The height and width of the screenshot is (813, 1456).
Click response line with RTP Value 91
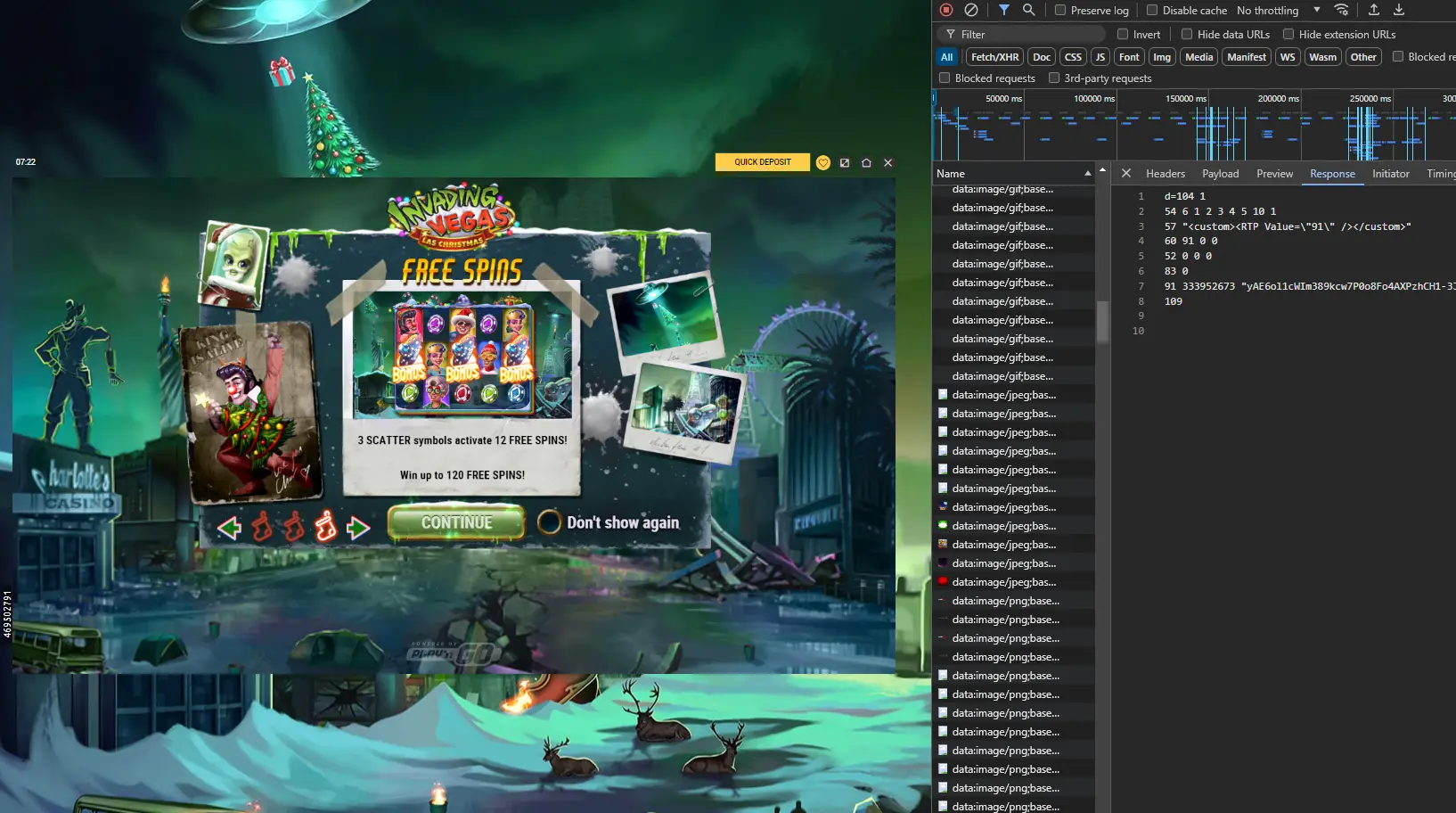tap(1288, 226)
